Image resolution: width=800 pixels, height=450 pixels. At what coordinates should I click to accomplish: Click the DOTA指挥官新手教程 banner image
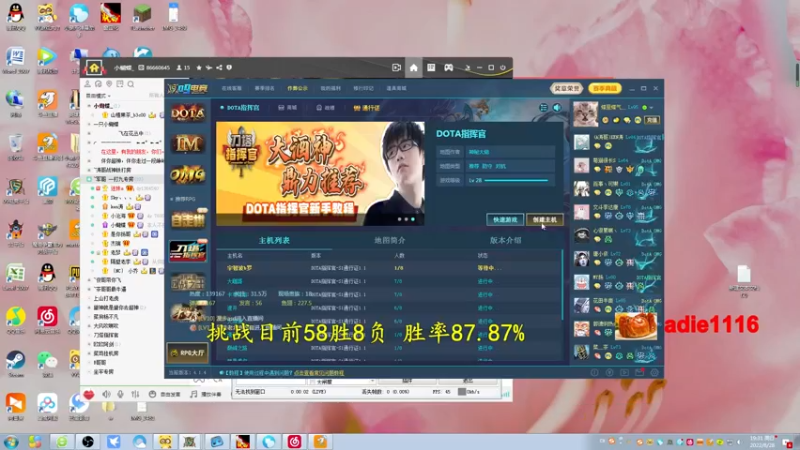tap(320, 173)
